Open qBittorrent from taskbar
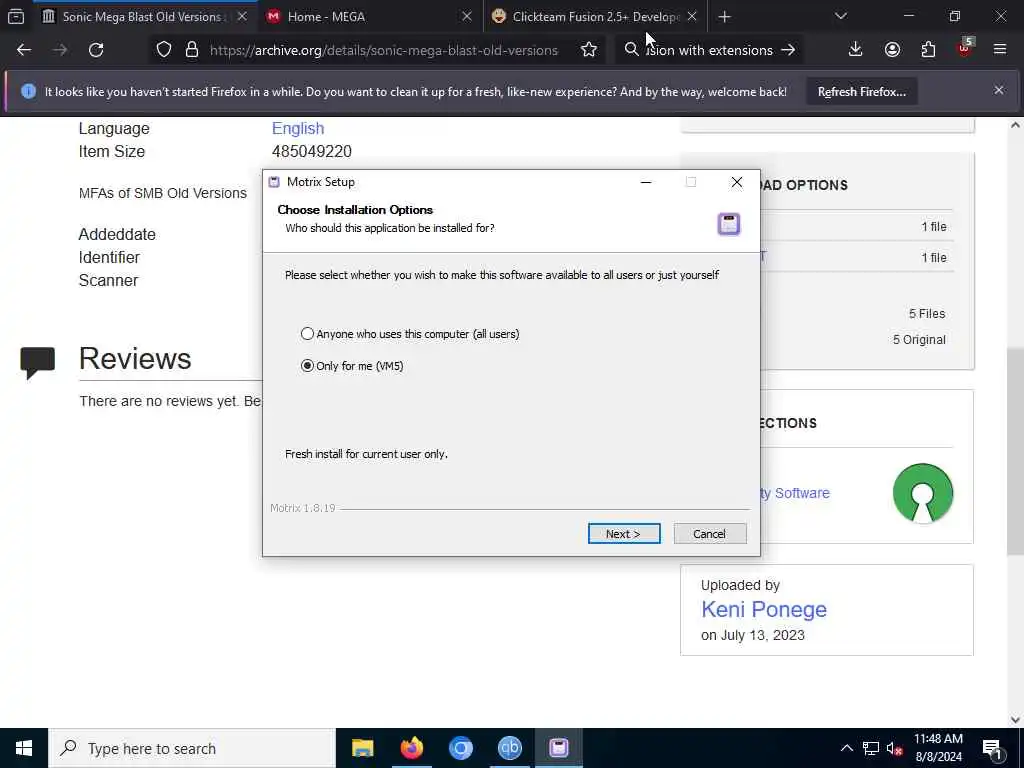 tap(509, 748)
